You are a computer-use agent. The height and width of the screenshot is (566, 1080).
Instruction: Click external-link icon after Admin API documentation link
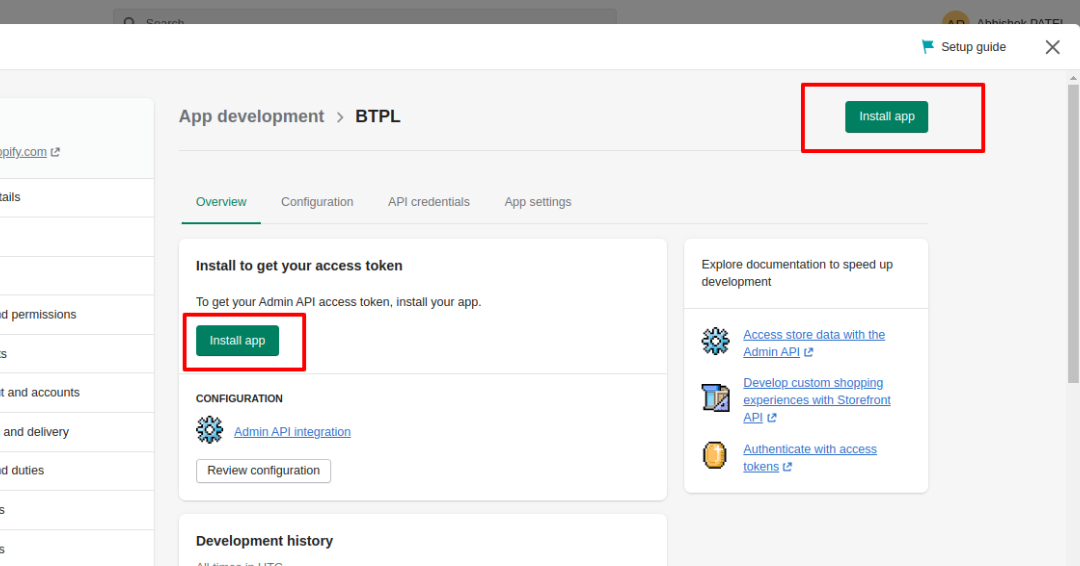(x=809, y=352)
